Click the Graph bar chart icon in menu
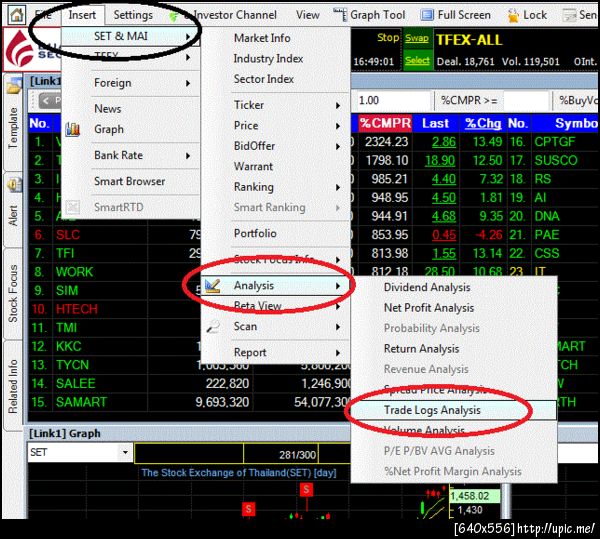 pyautogui.click(x=73, y=129)
